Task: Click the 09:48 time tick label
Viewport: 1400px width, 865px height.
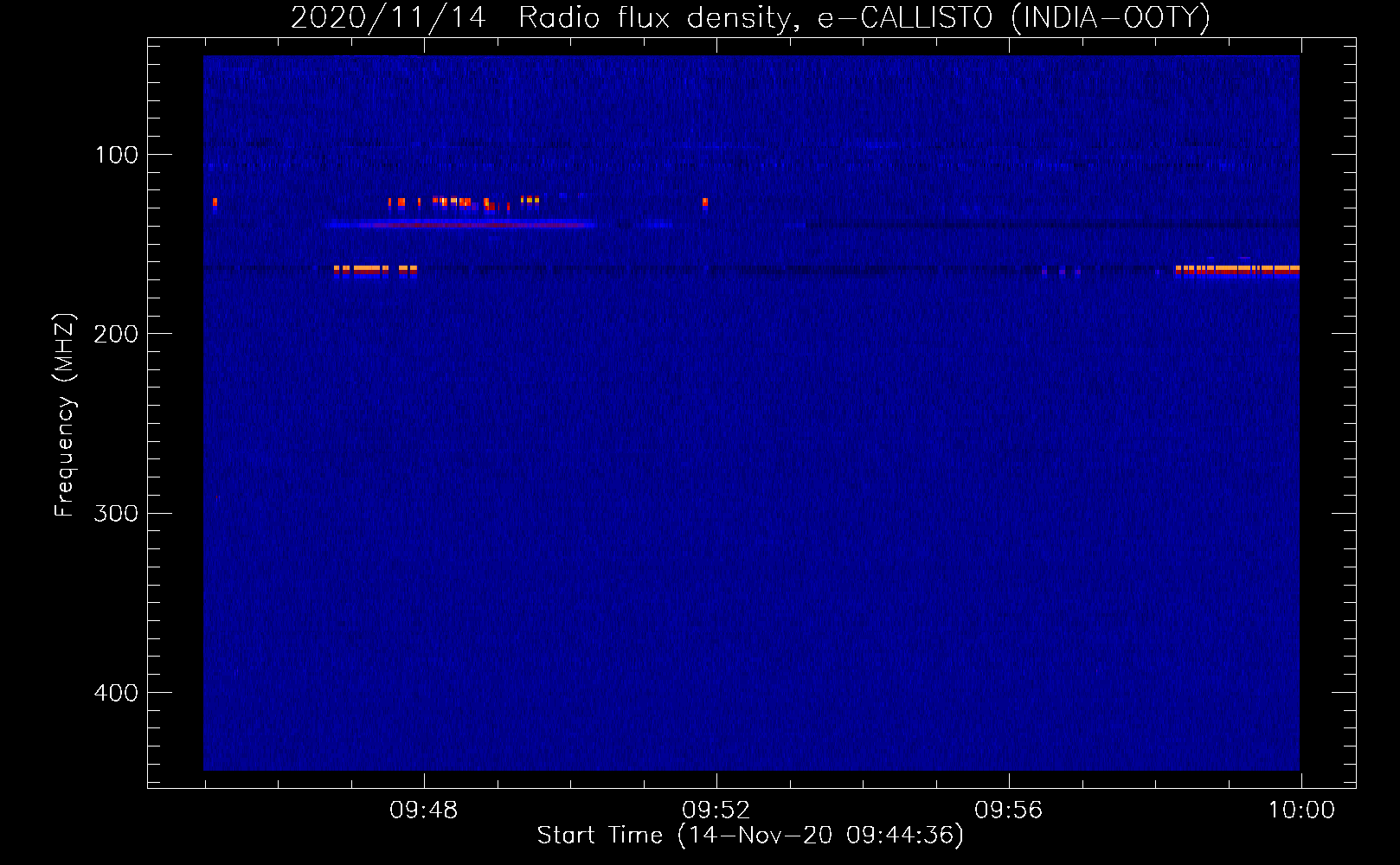Action: tap(424, 811)
